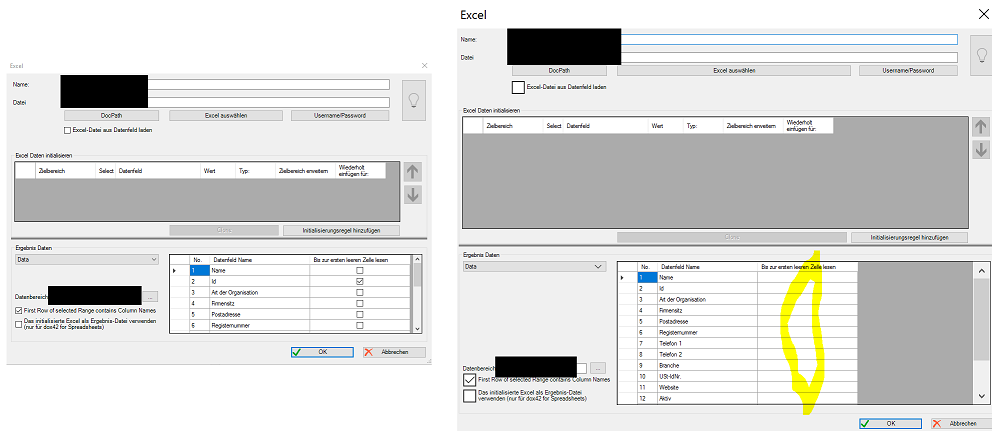The height and width of the screenshot is (431, 992).
Task: Select 'Registernummer' row in smaller dialog
Action: point(292,325)
